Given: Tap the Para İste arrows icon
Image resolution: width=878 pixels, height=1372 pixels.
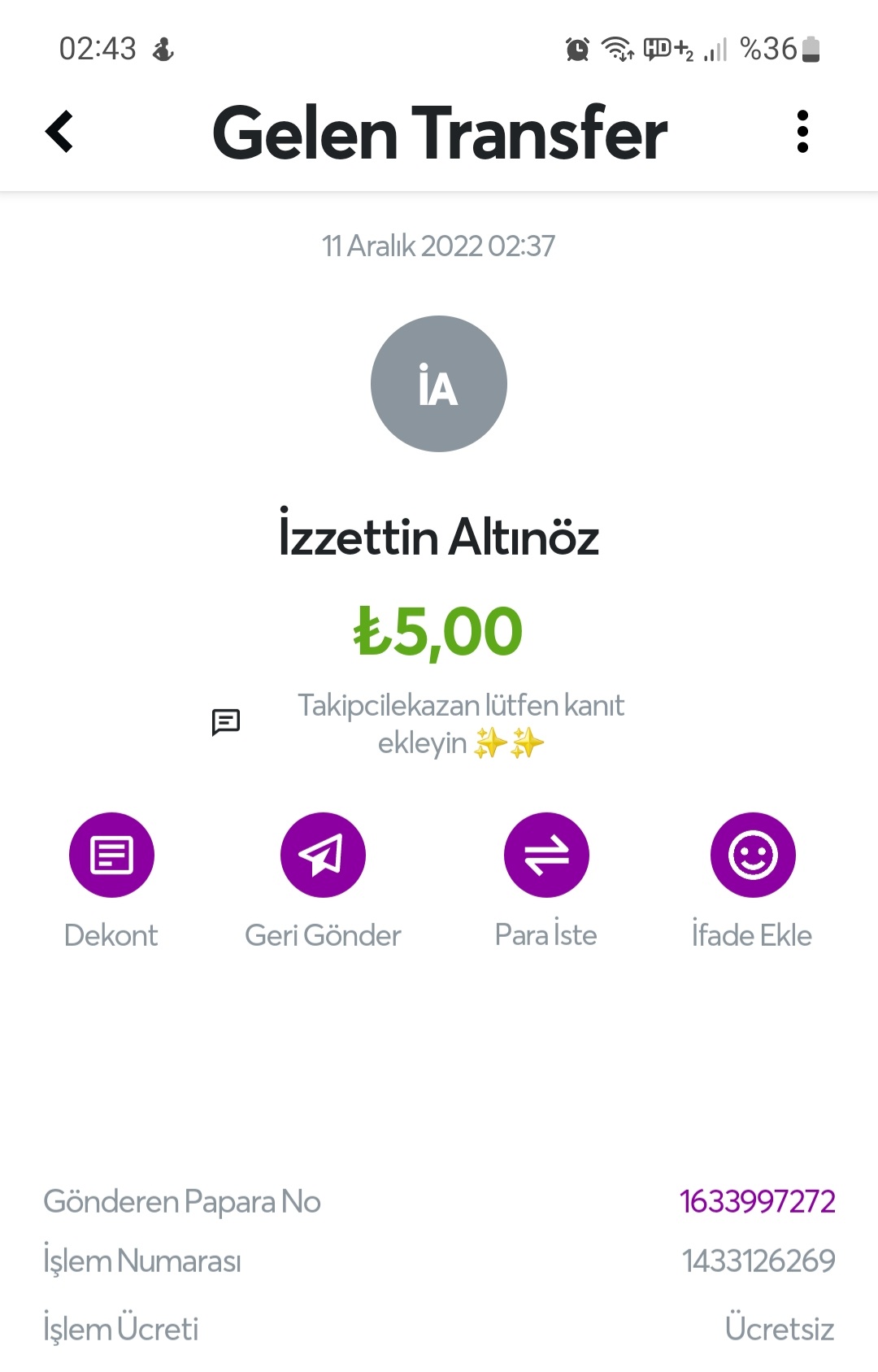Looking at the screenshot, I should pyautogui.click(x=546, y=855).
